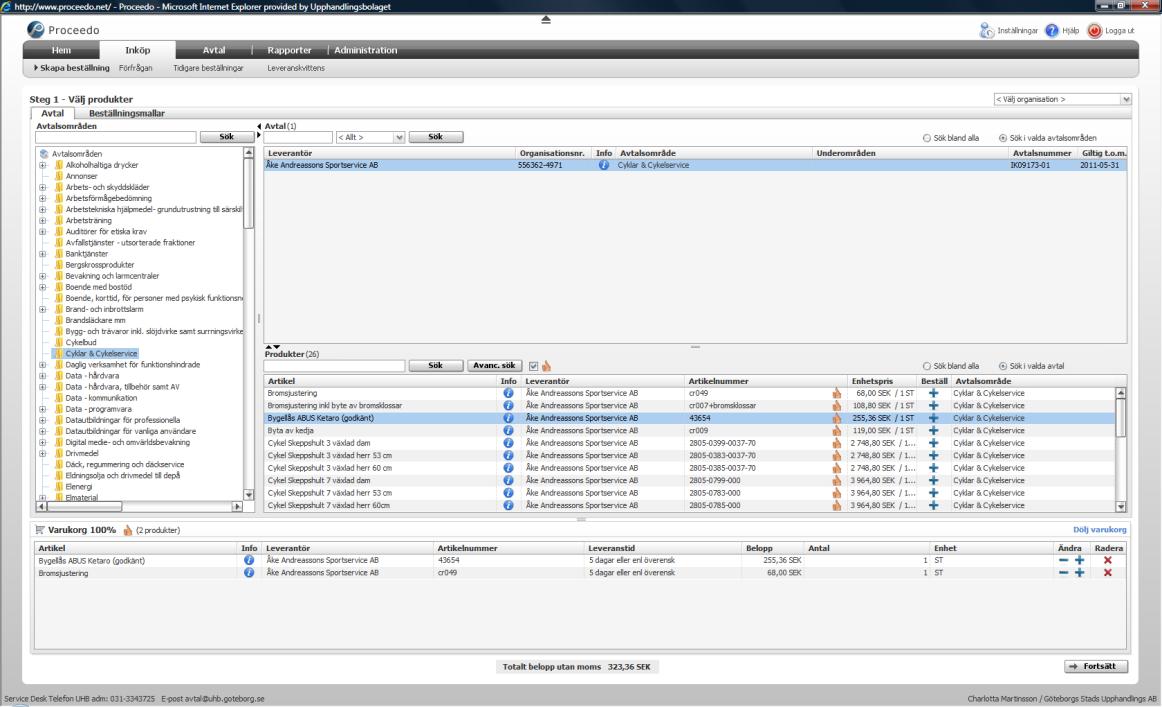1162x707 pixels.
Task: Expand the Banktjänster tree node
Action: click(43, 254)
